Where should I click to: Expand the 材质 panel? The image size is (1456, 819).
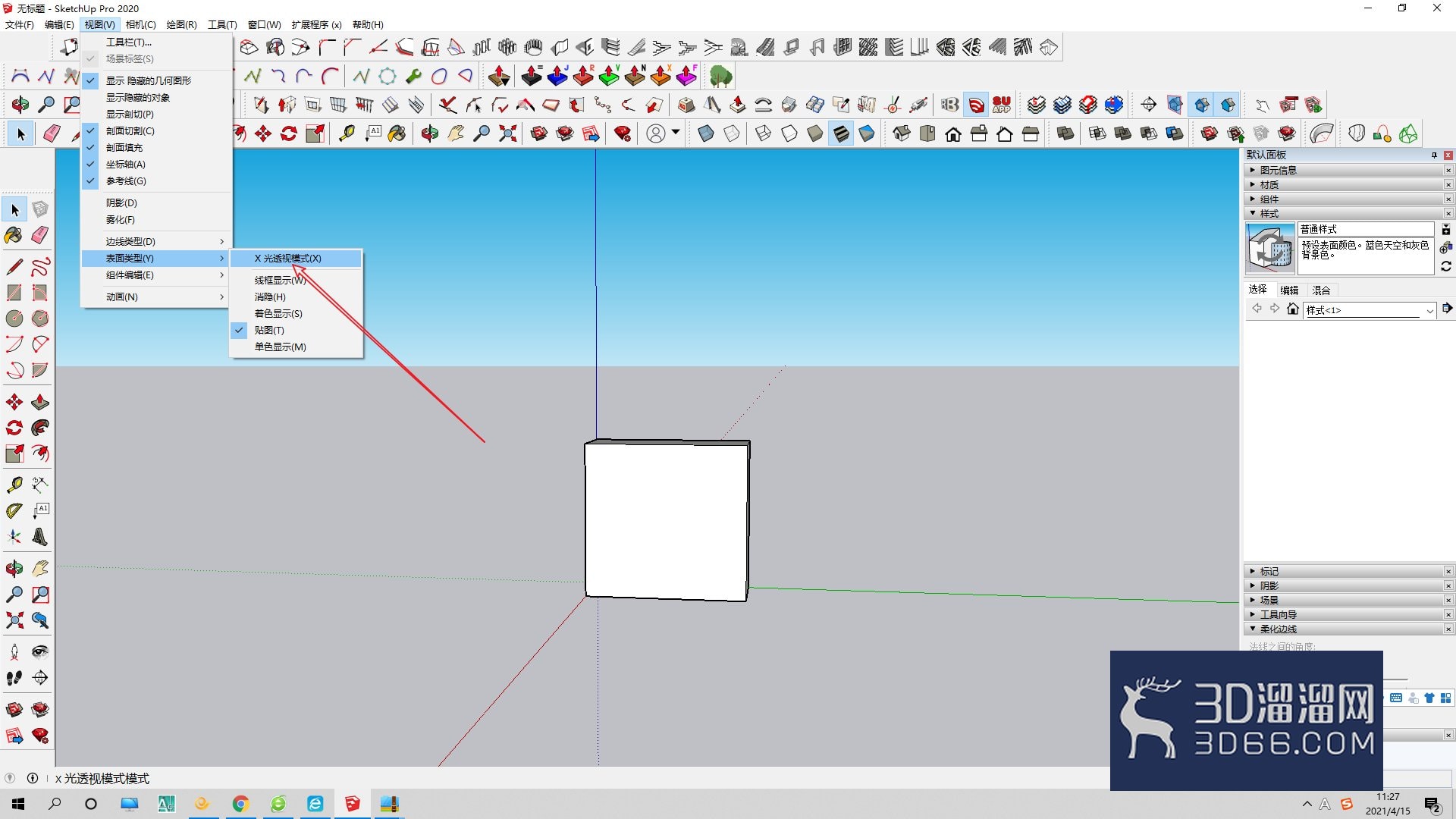coord(1344,185)
